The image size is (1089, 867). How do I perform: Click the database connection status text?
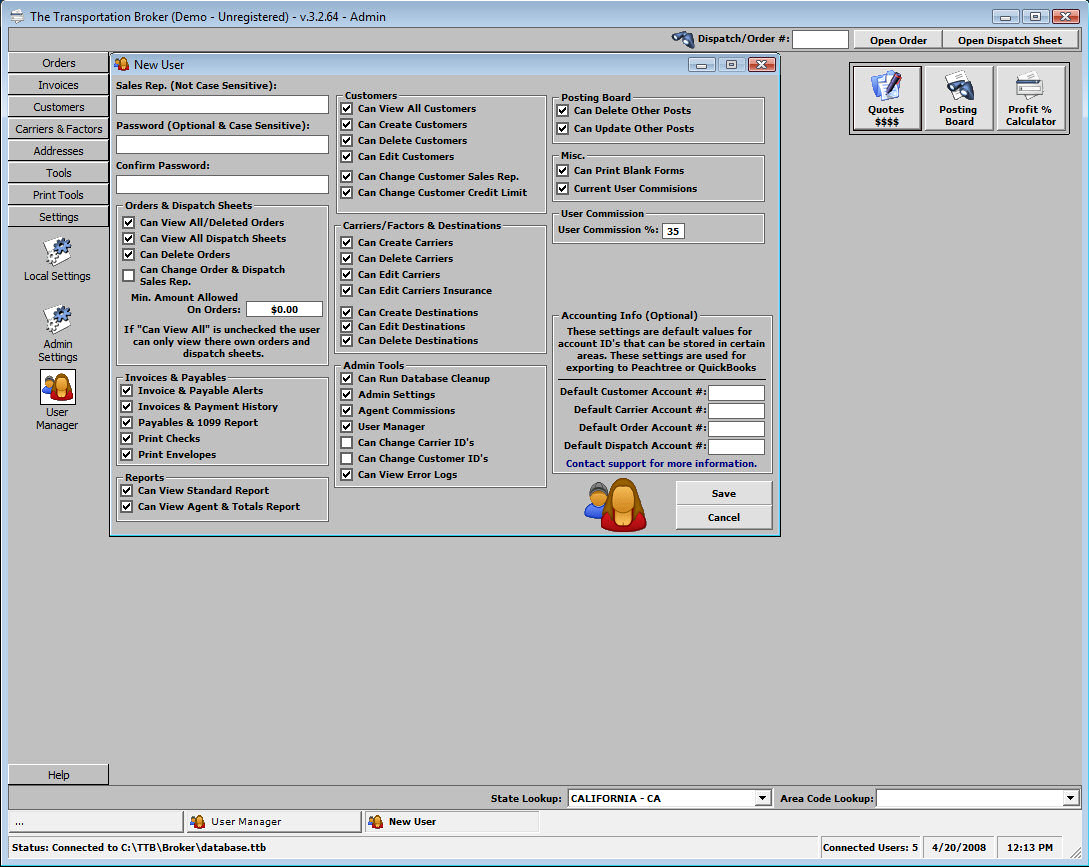139,848
